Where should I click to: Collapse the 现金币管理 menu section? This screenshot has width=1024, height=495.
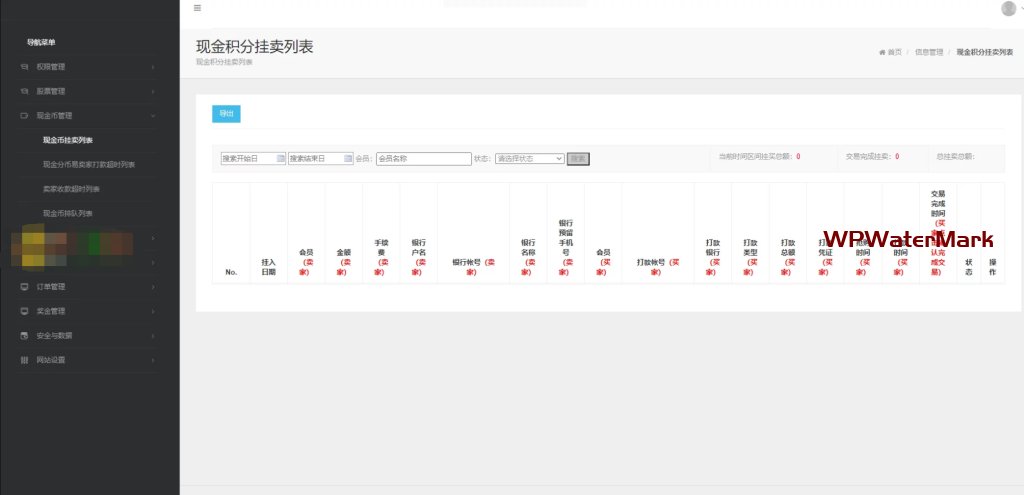point(153,116)
